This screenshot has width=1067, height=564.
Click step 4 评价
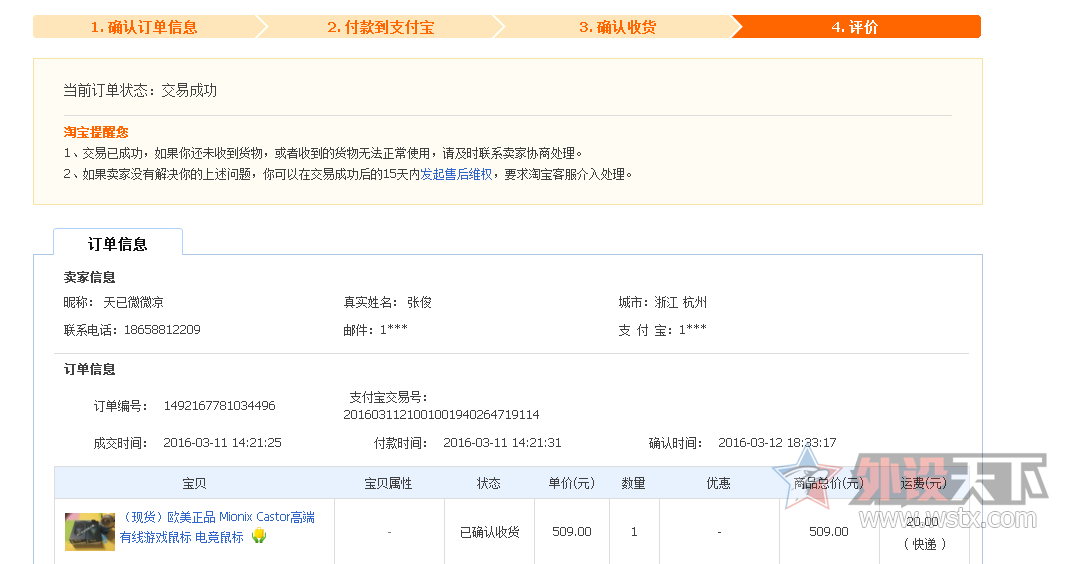855,27
